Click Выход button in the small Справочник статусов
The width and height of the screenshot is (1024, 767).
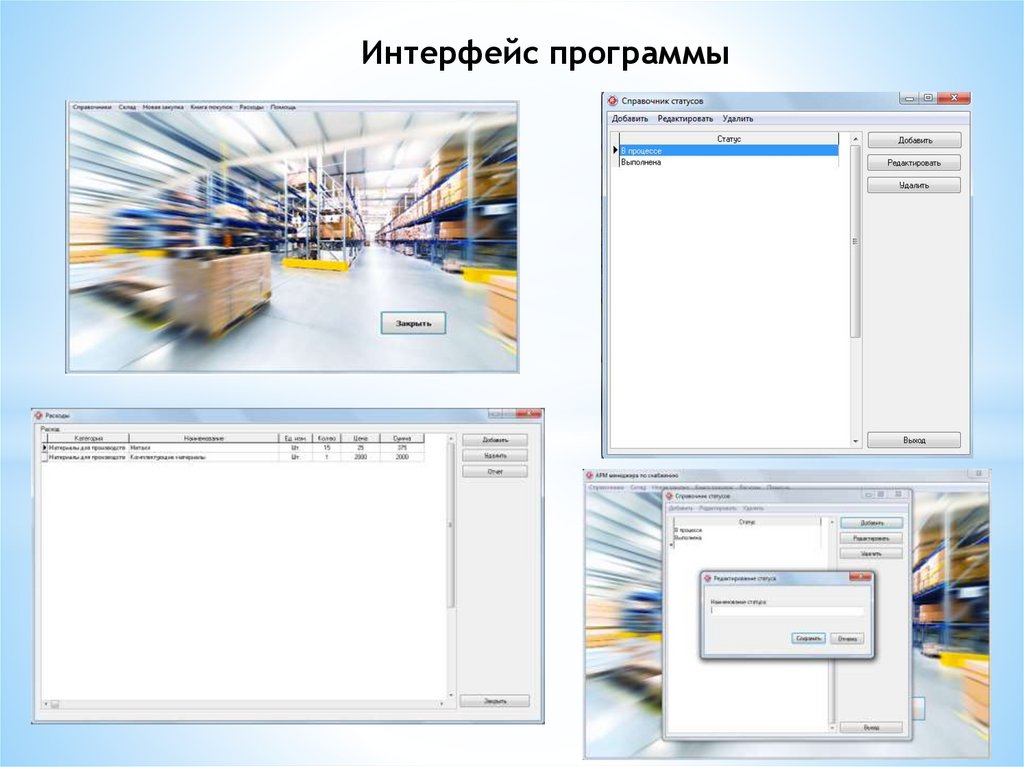[871, 727]
